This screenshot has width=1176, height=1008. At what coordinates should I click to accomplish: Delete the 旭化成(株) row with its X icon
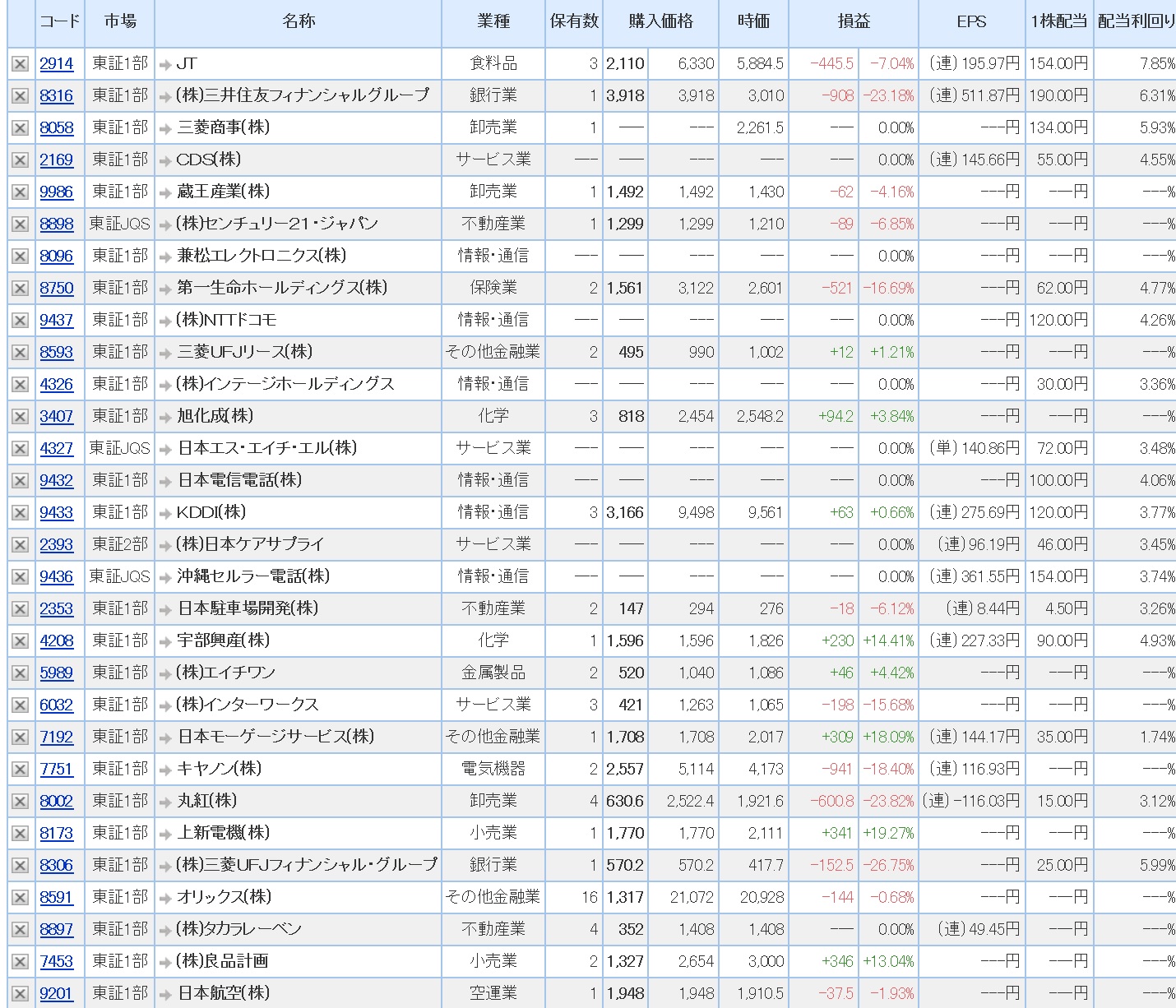pos(21,417)
